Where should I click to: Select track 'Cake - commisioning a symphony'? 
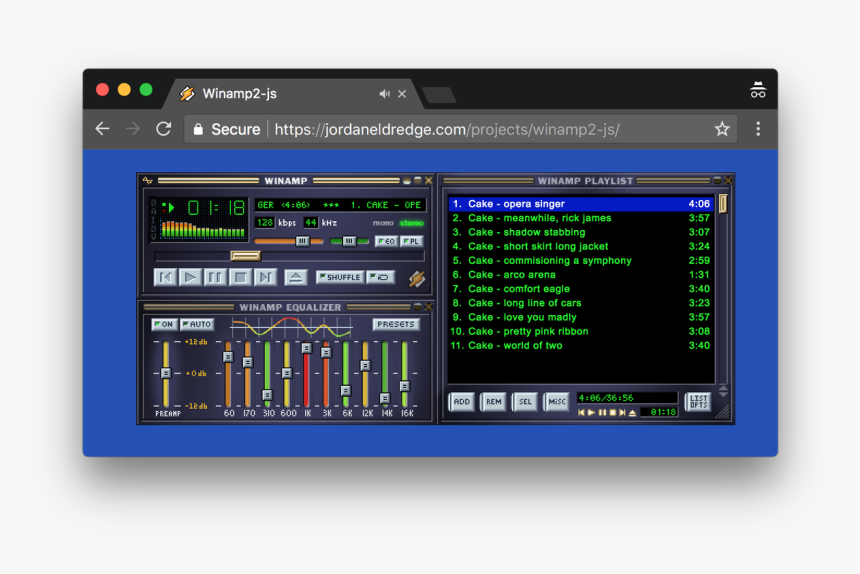(x=581, y=261)
